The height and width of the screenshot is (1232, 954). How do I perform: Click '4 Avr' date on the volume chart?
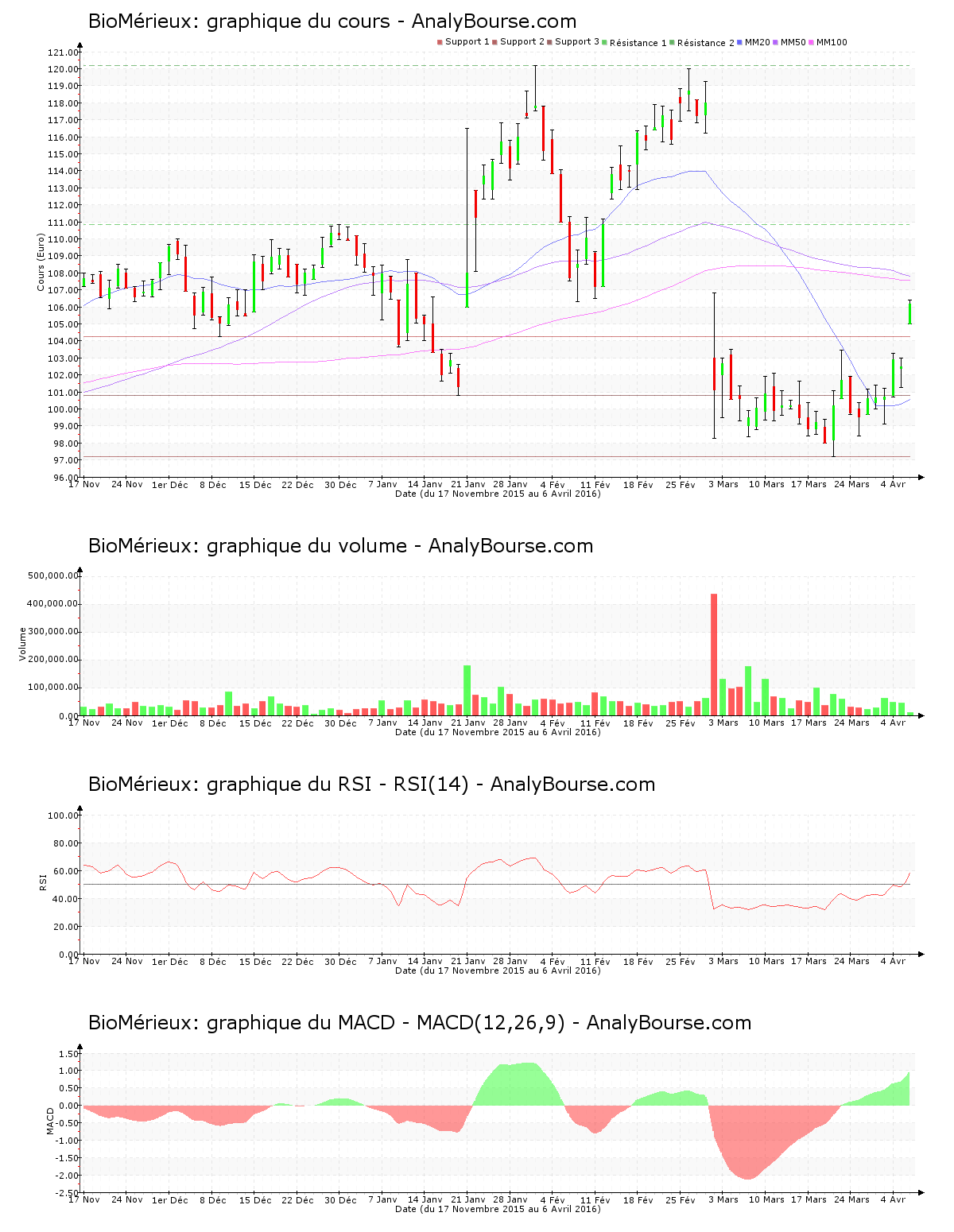(893, 723)
